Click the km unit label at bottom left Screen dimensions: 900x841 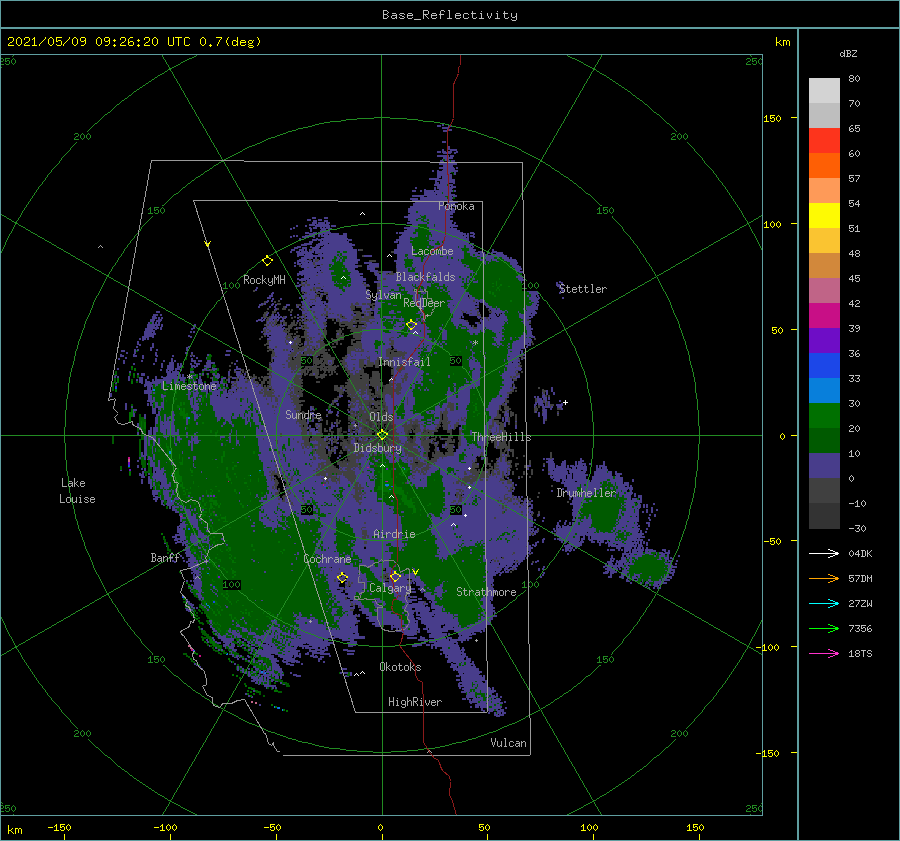tap(14, 830)
